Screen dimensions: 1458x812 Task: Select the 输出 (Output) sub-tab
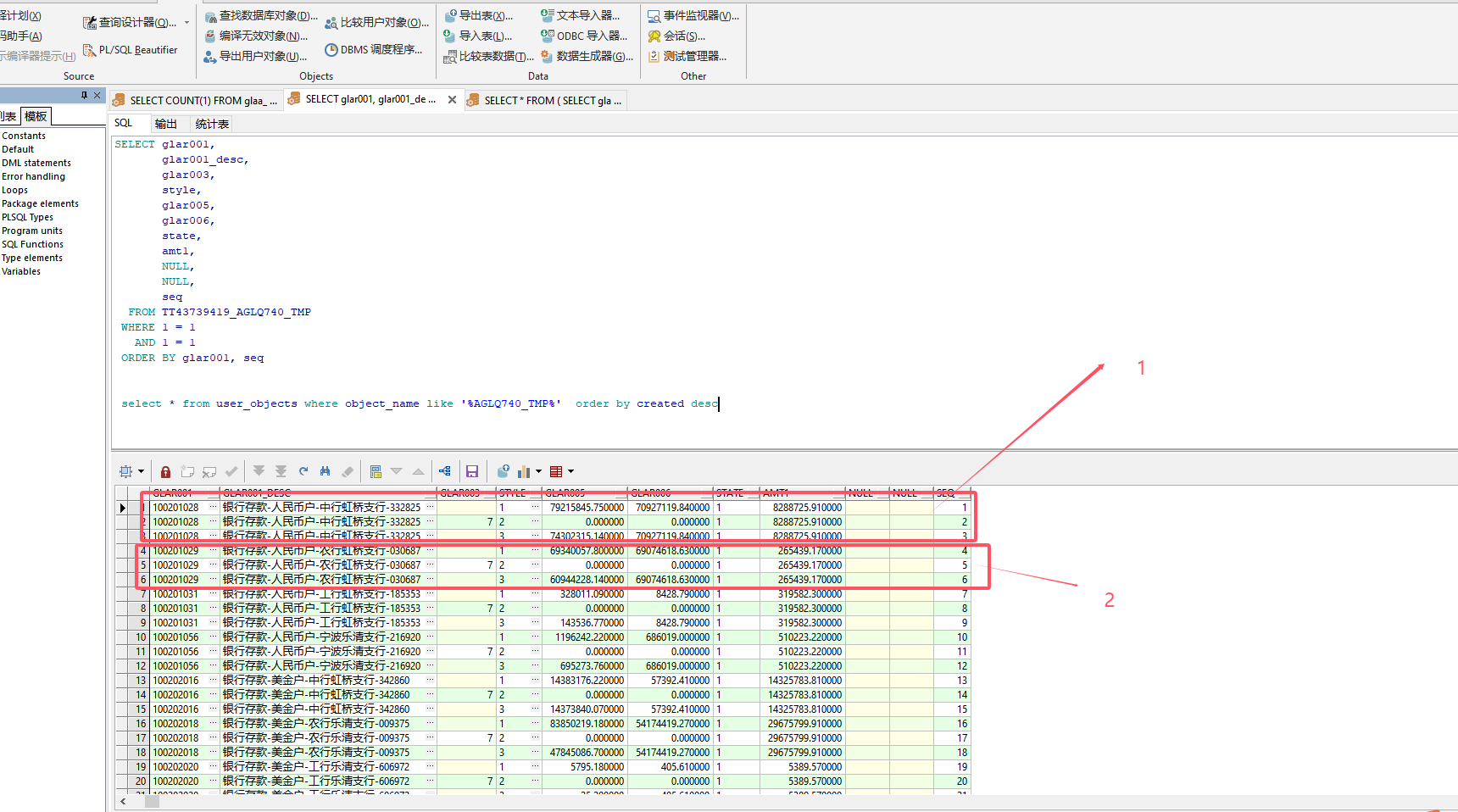coord(166,124)
